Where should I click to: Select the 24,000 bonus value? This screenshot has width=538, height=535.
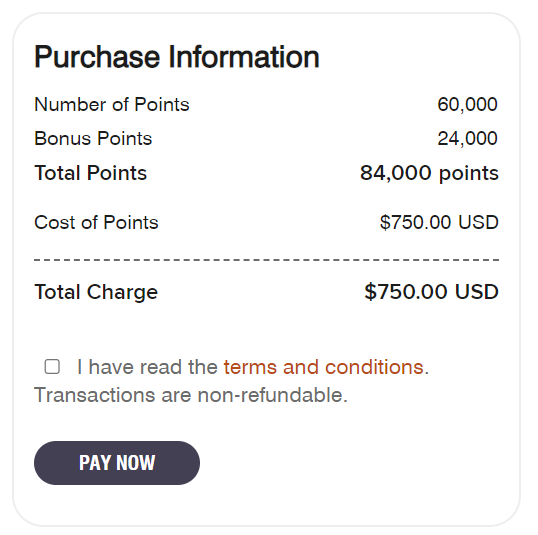pos(467,138)
